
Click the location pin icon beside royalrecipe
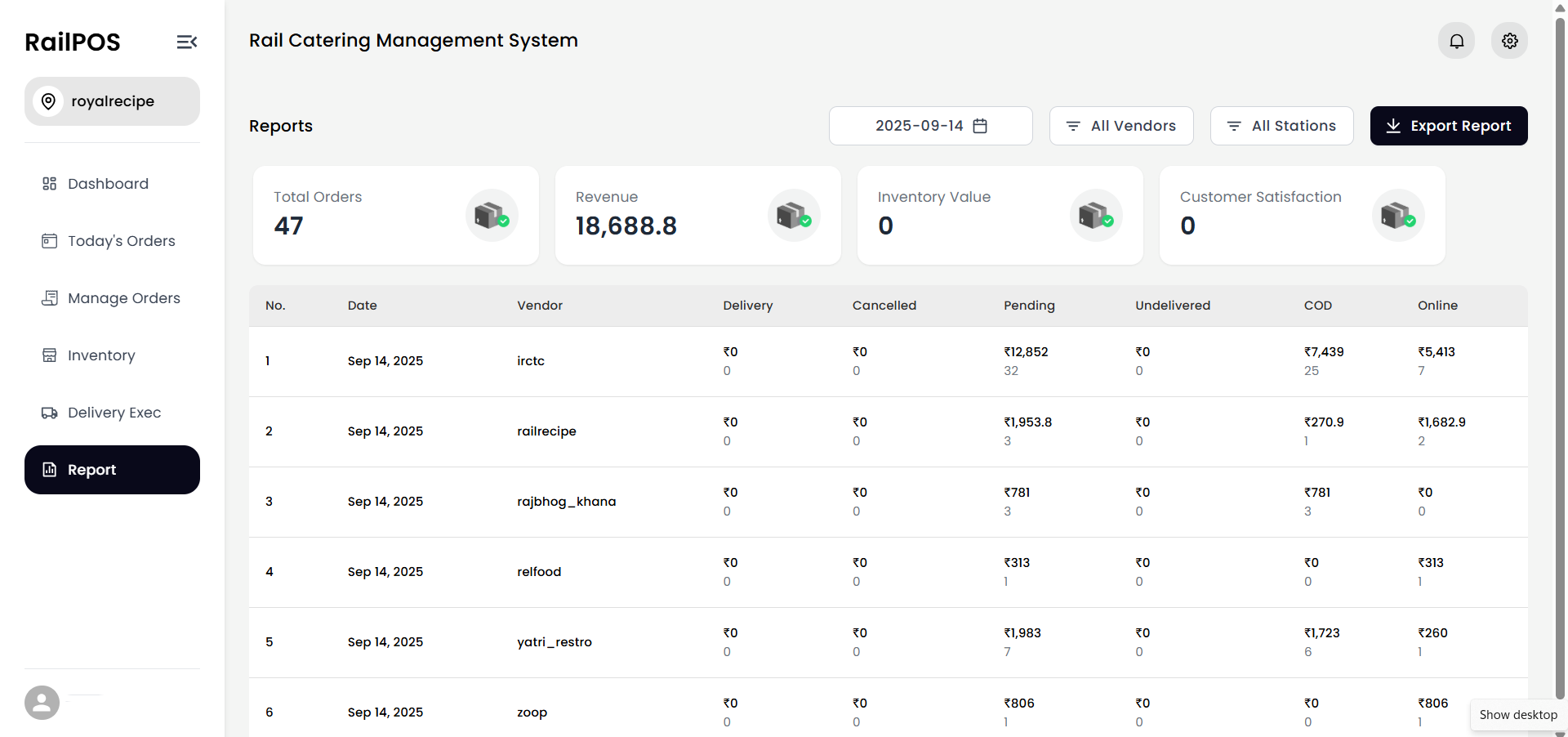click(x=48, y=101)
